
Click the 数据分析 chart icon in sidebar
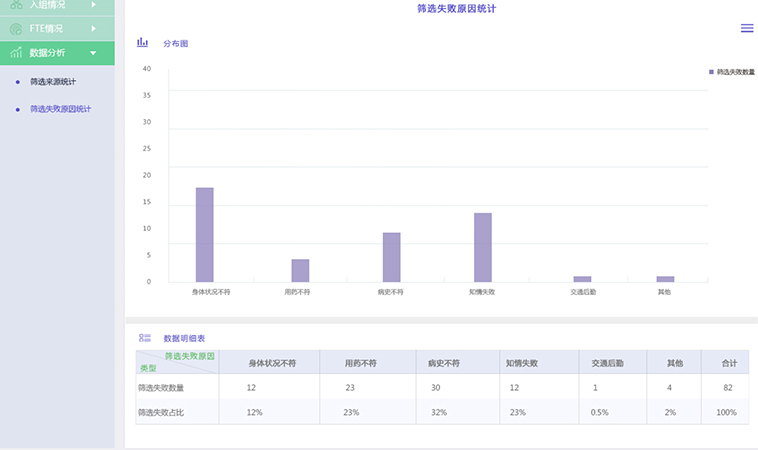click(x=16, y=53)
